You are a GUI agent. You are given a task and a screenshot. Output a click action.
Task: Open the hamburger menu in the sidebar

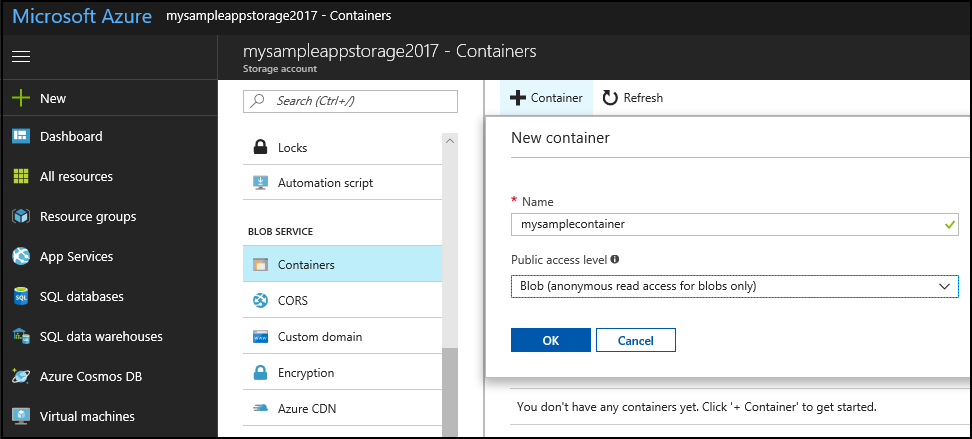[20, 57]
